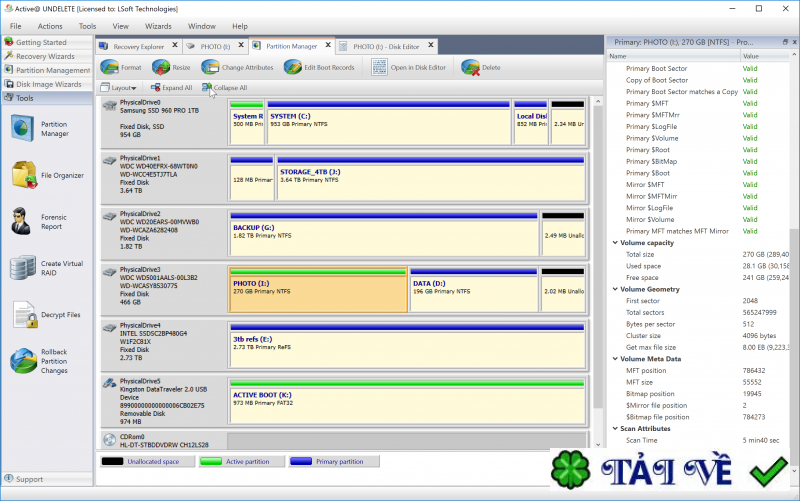Open Change Attributes from the toolbar
This screenshot has width=800, height=501.
coord(210,67)
